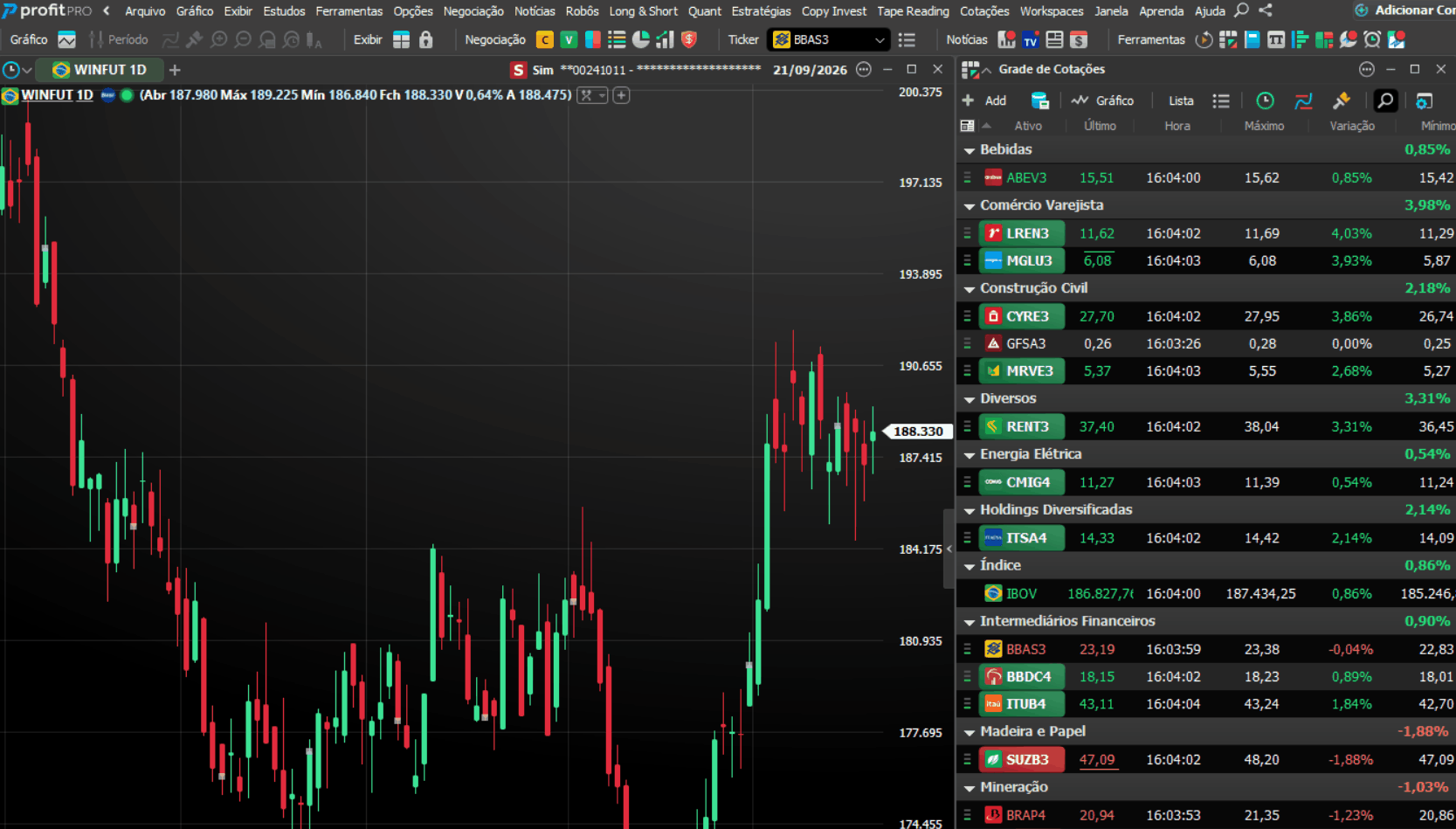Click the share icon in the menu bar

coord(1266,10)
